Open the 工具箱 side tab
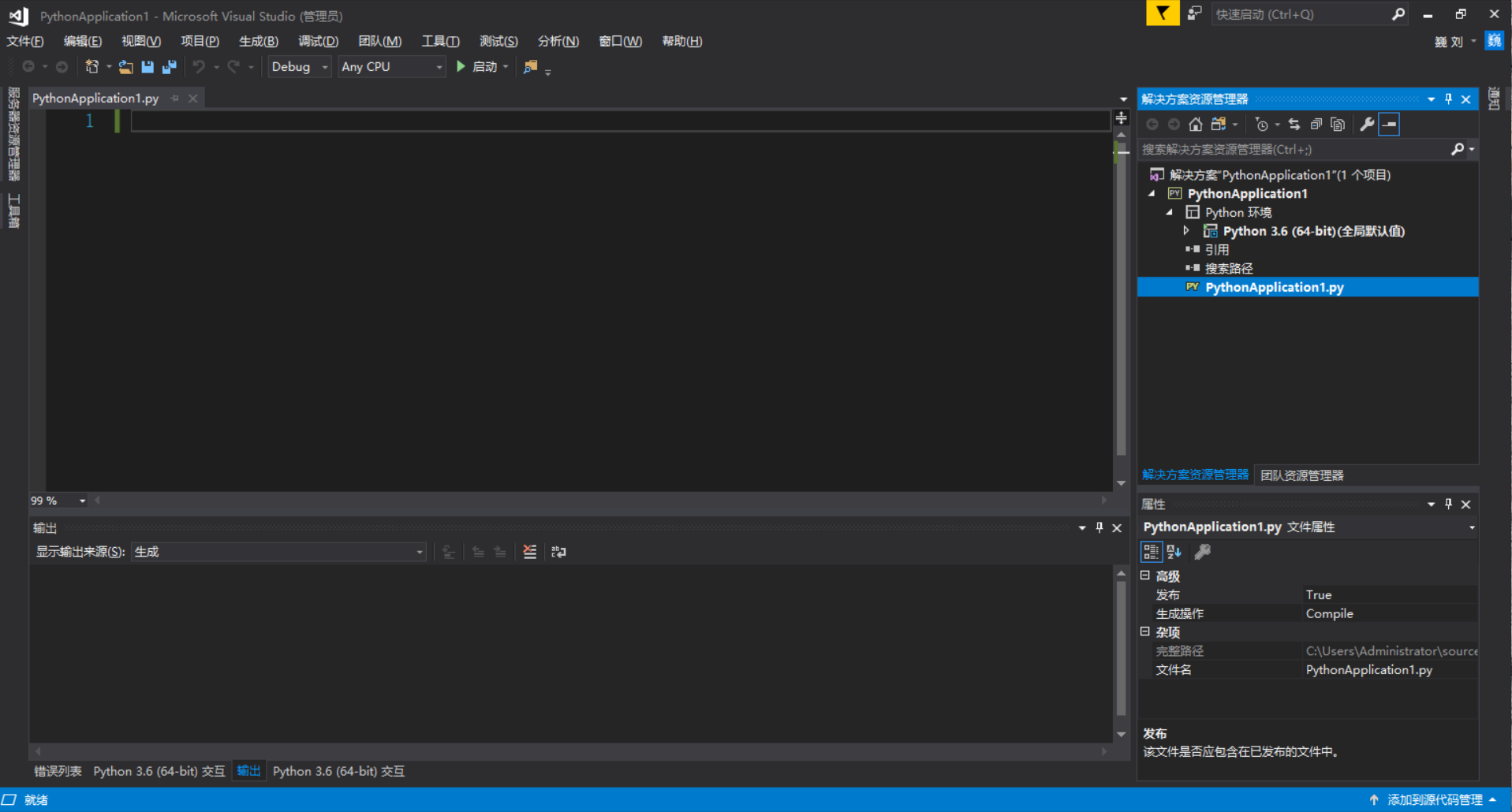 (13, 211)
